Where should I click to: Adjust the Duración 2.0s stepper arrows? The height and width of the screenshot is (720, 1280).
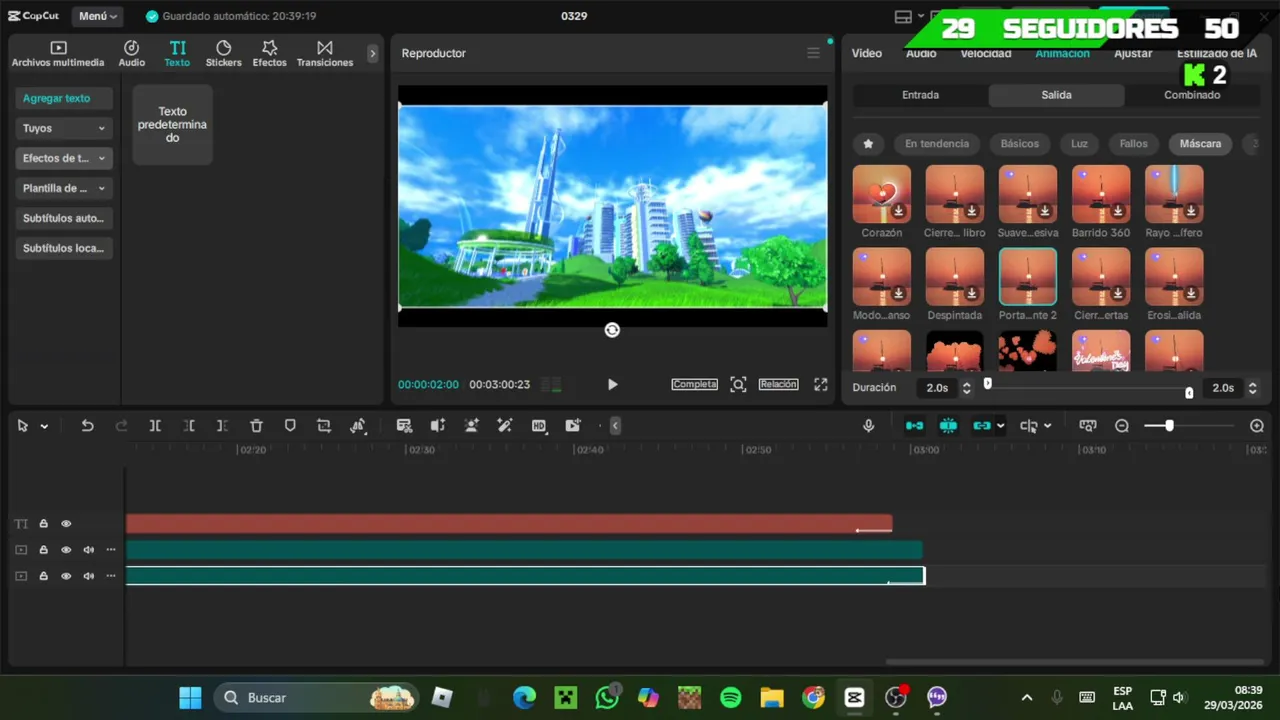(x=966, y=387)
